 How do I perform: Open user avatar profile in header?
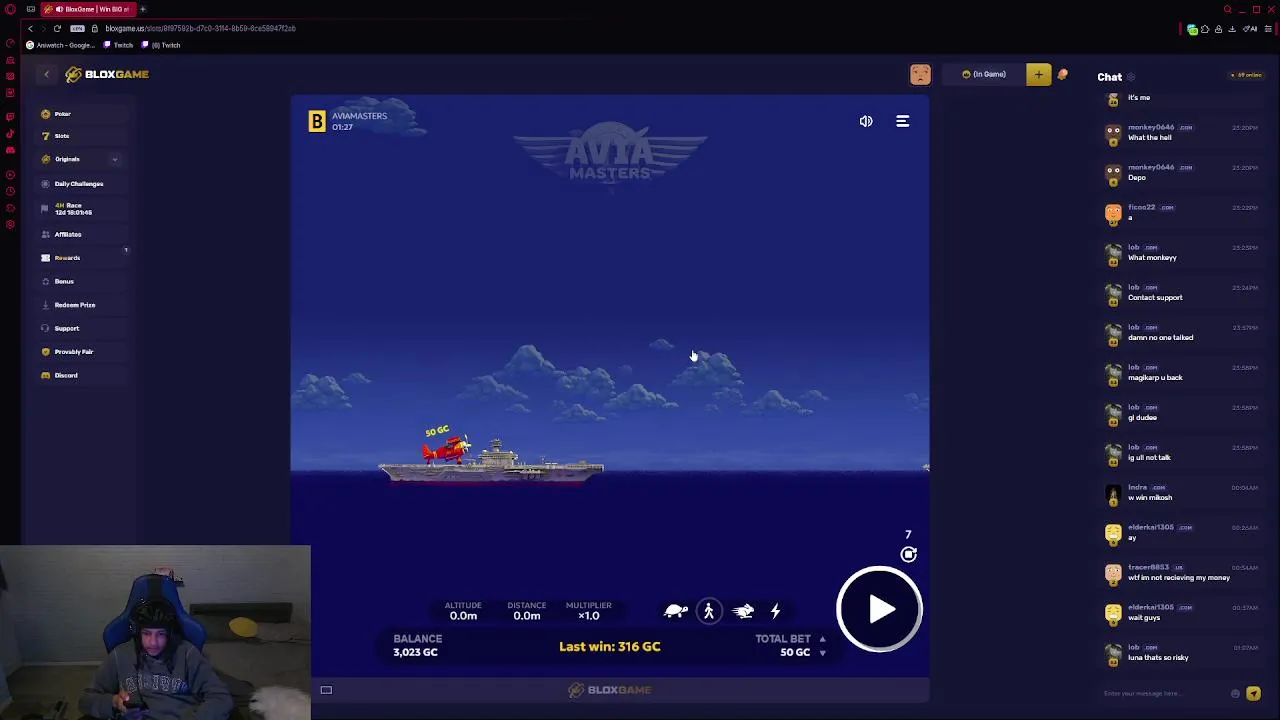coord(920,74)
